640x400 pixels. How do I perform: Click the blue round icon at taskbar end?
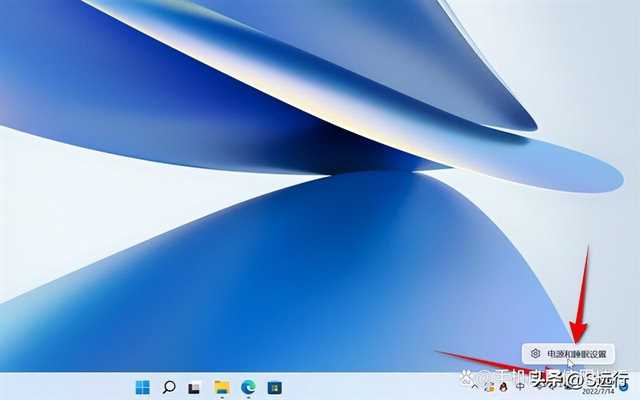tap(625, 386)
